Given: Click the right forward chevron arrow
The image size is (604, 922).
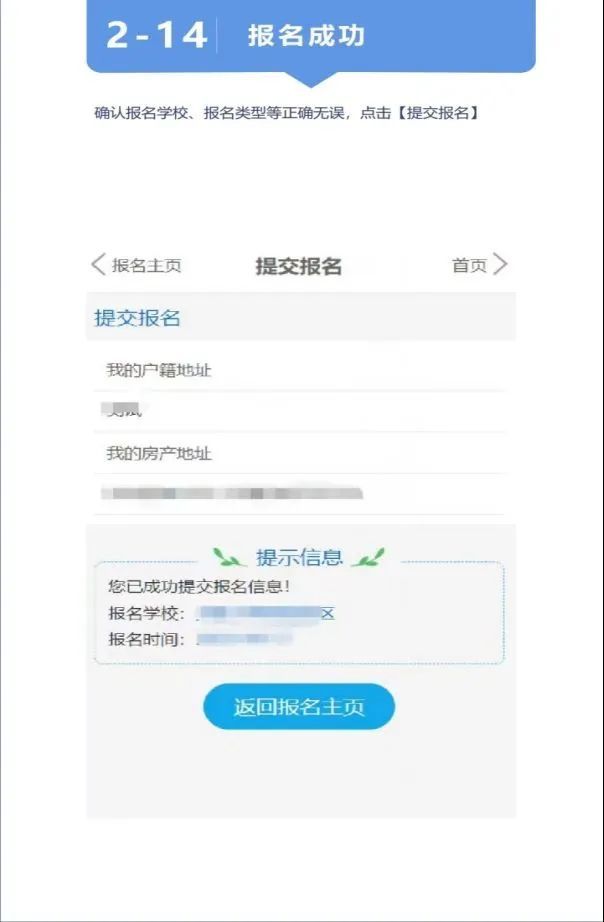Looking at the screenshot, I should click(x=500, y=264).
